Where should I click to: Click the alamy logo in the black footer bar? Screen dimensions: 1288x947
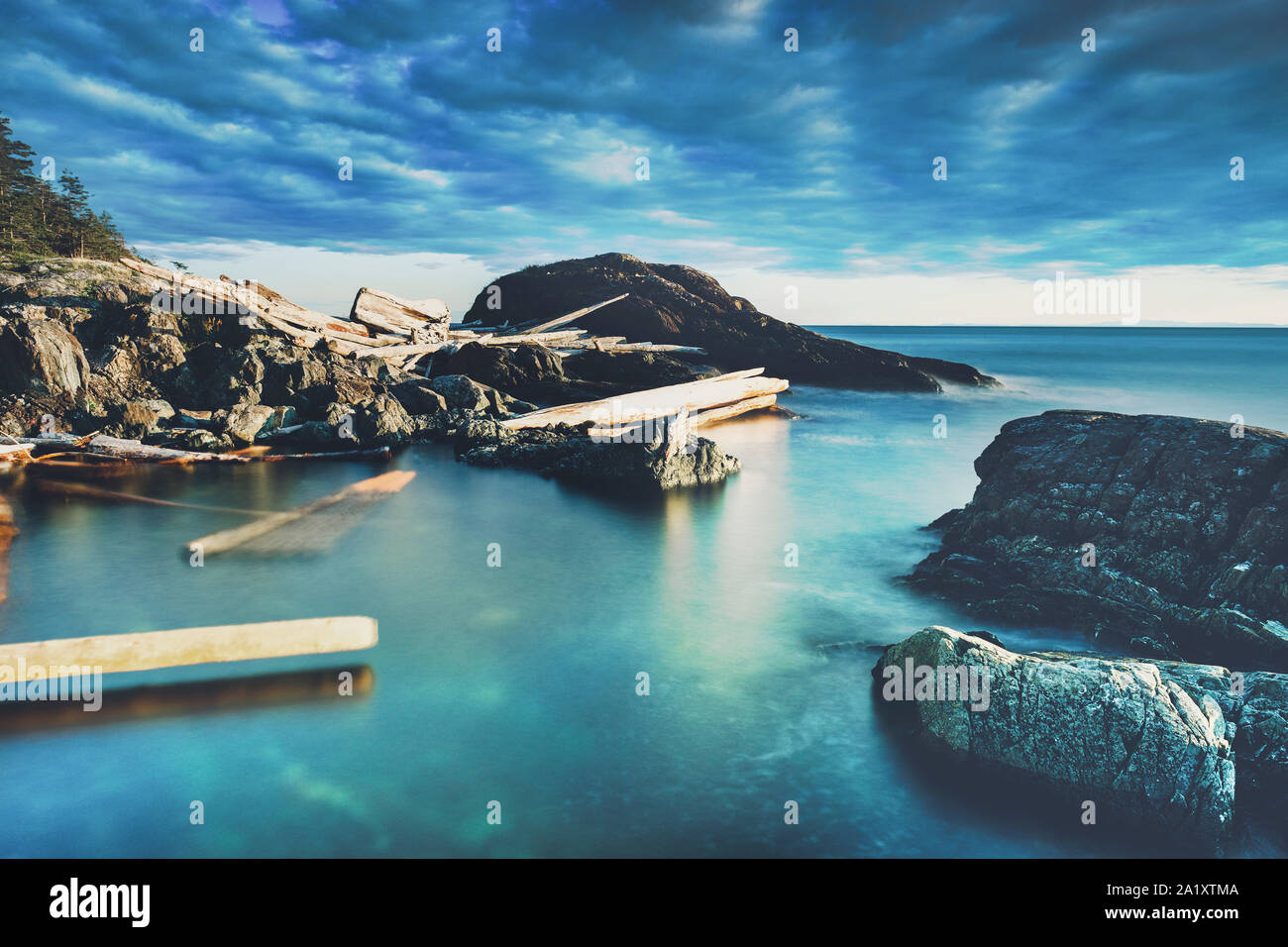[x=100, y=903]
